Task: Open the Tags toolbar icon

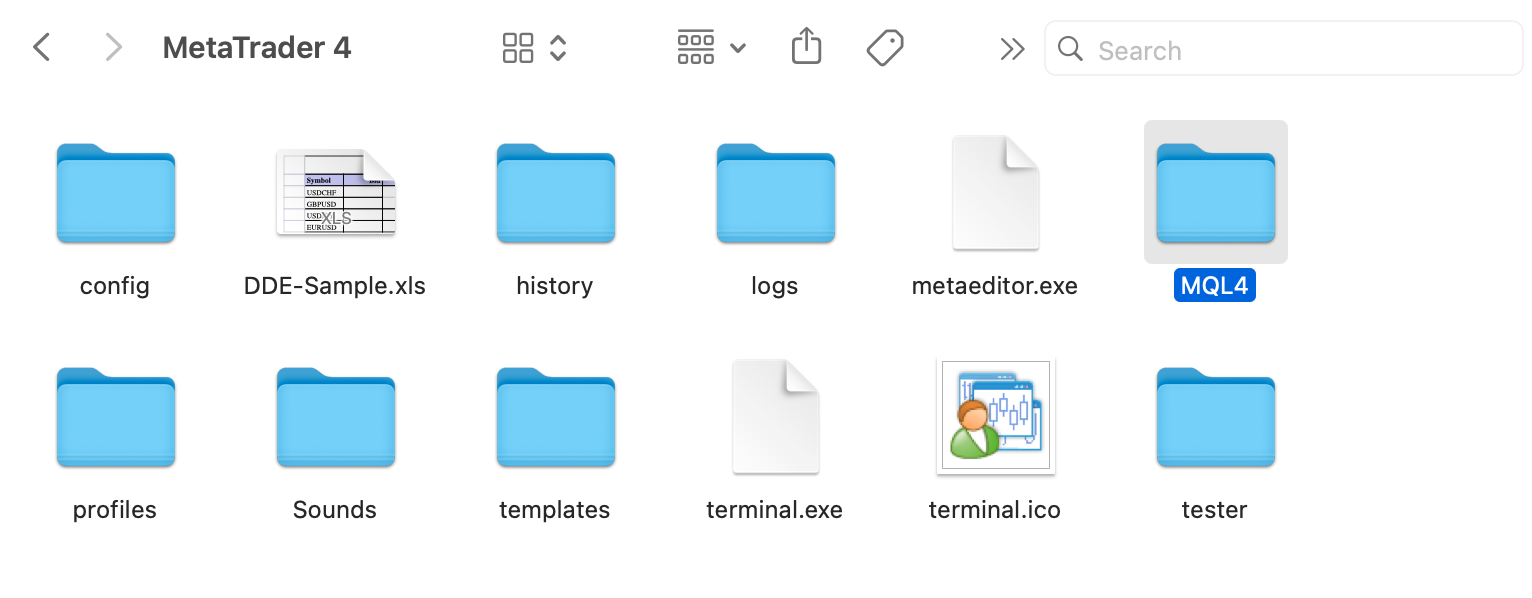Action: 885,47
